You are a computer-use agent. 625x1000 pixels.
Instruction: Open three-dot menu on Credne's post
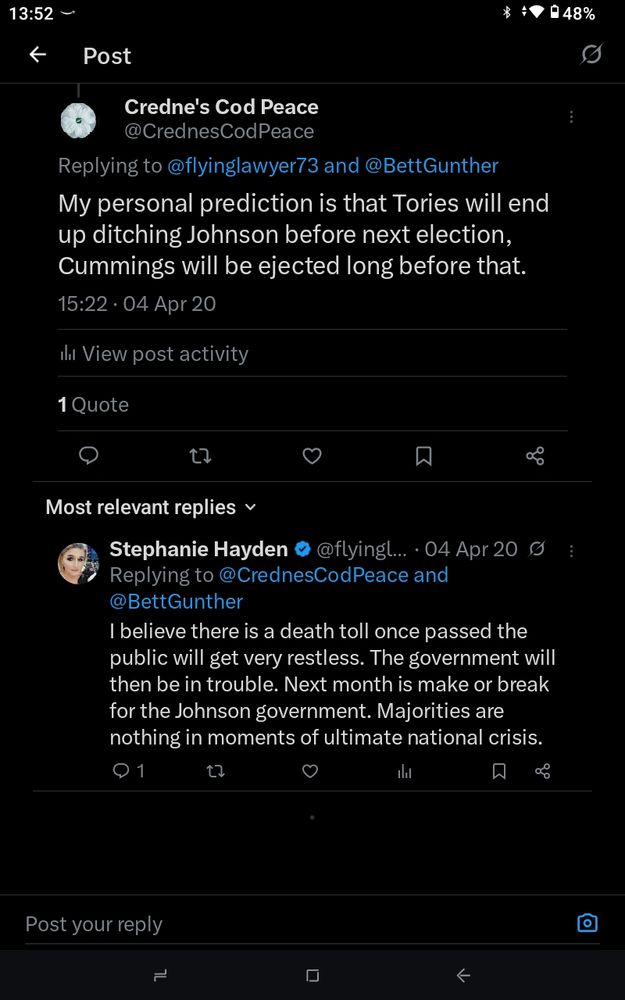tap(571, 117)
